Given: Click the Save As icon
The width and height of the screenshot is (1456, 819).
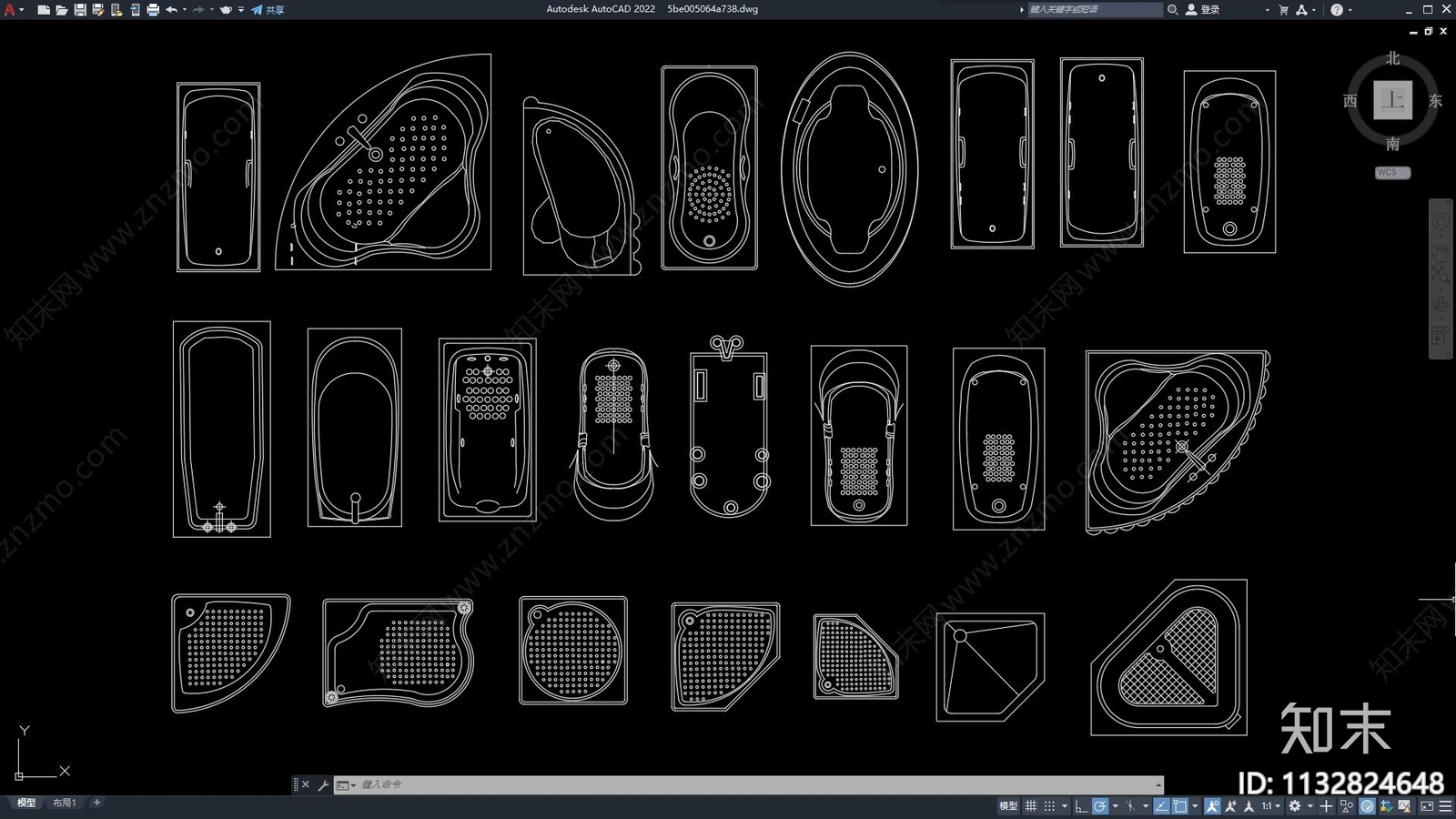Looking at the screenshot, I should click(98, 9).
